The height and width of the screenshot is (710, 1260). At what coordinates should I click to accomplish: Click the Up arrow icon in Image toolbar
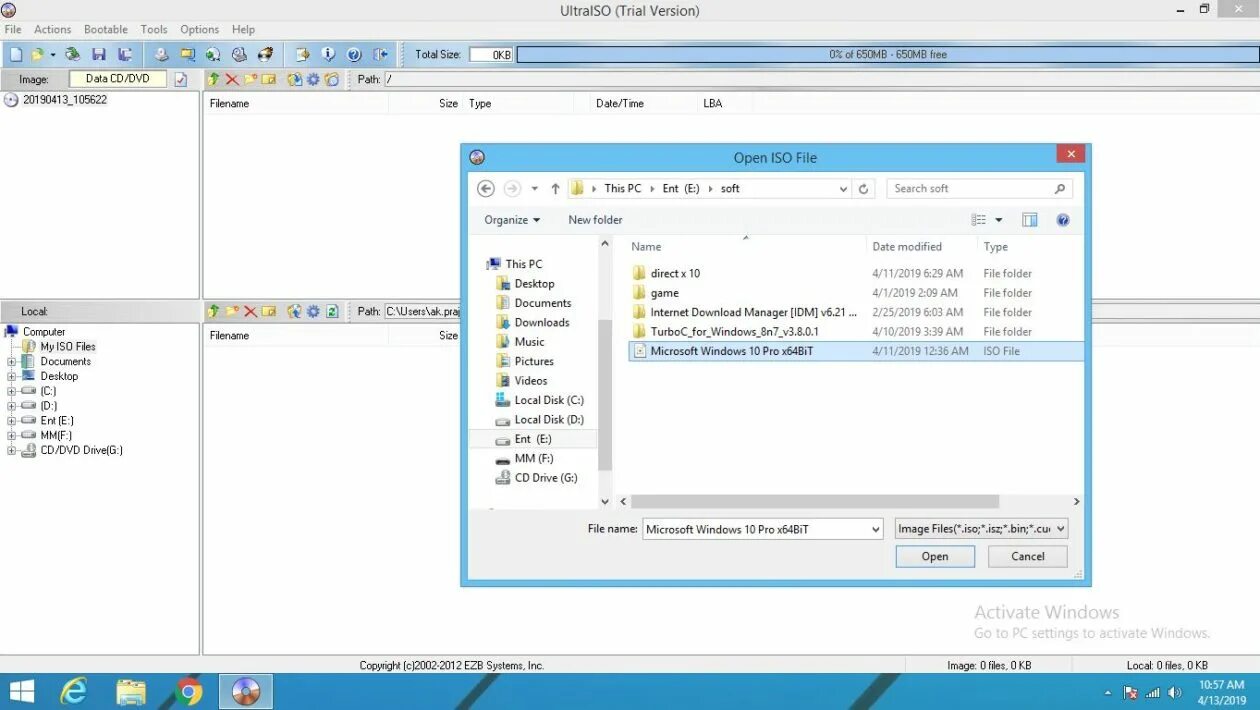pyautogui.click(x=214, y=79)
